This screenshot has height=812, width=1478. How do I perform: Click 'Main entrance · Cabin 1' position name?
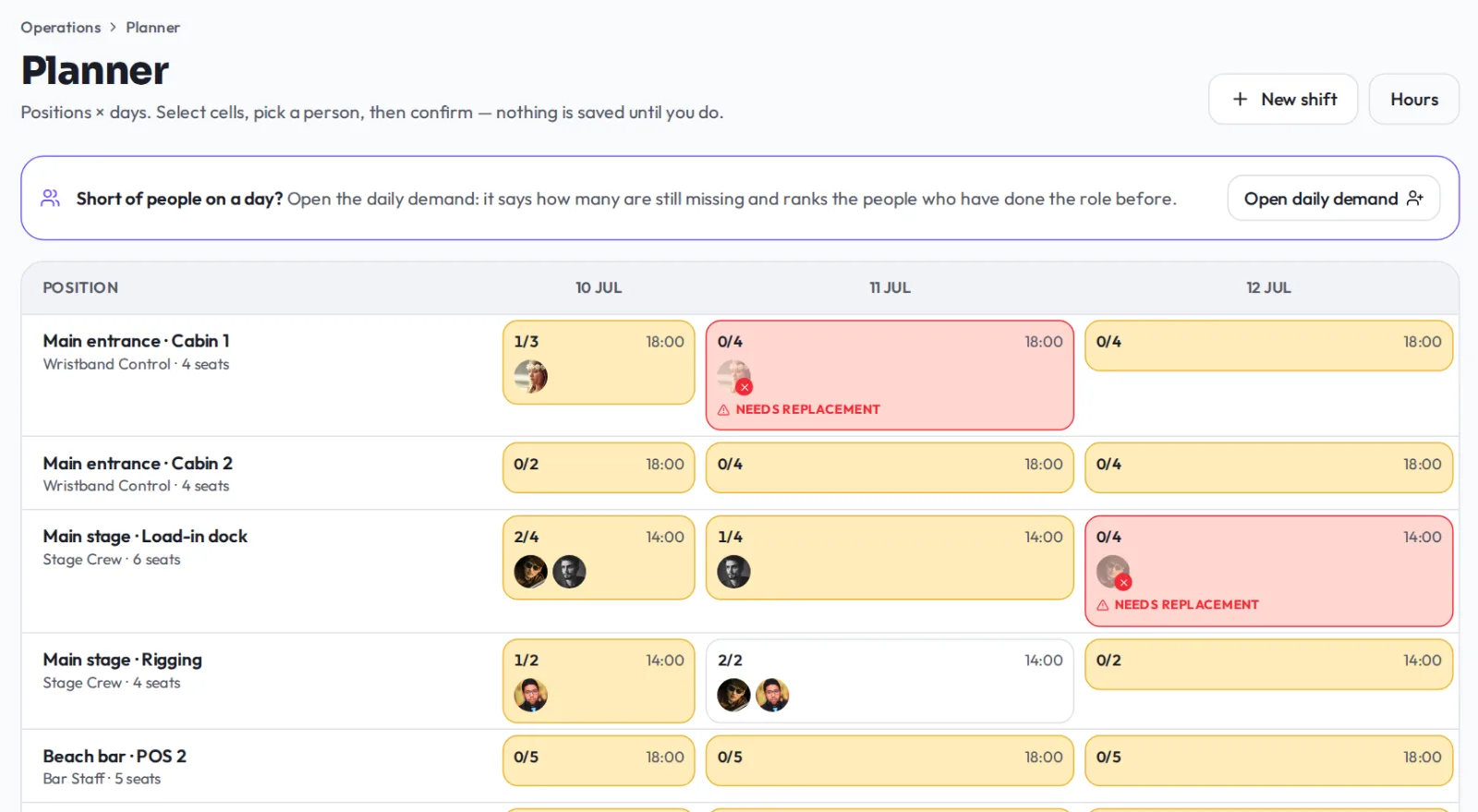click(136, 341)
